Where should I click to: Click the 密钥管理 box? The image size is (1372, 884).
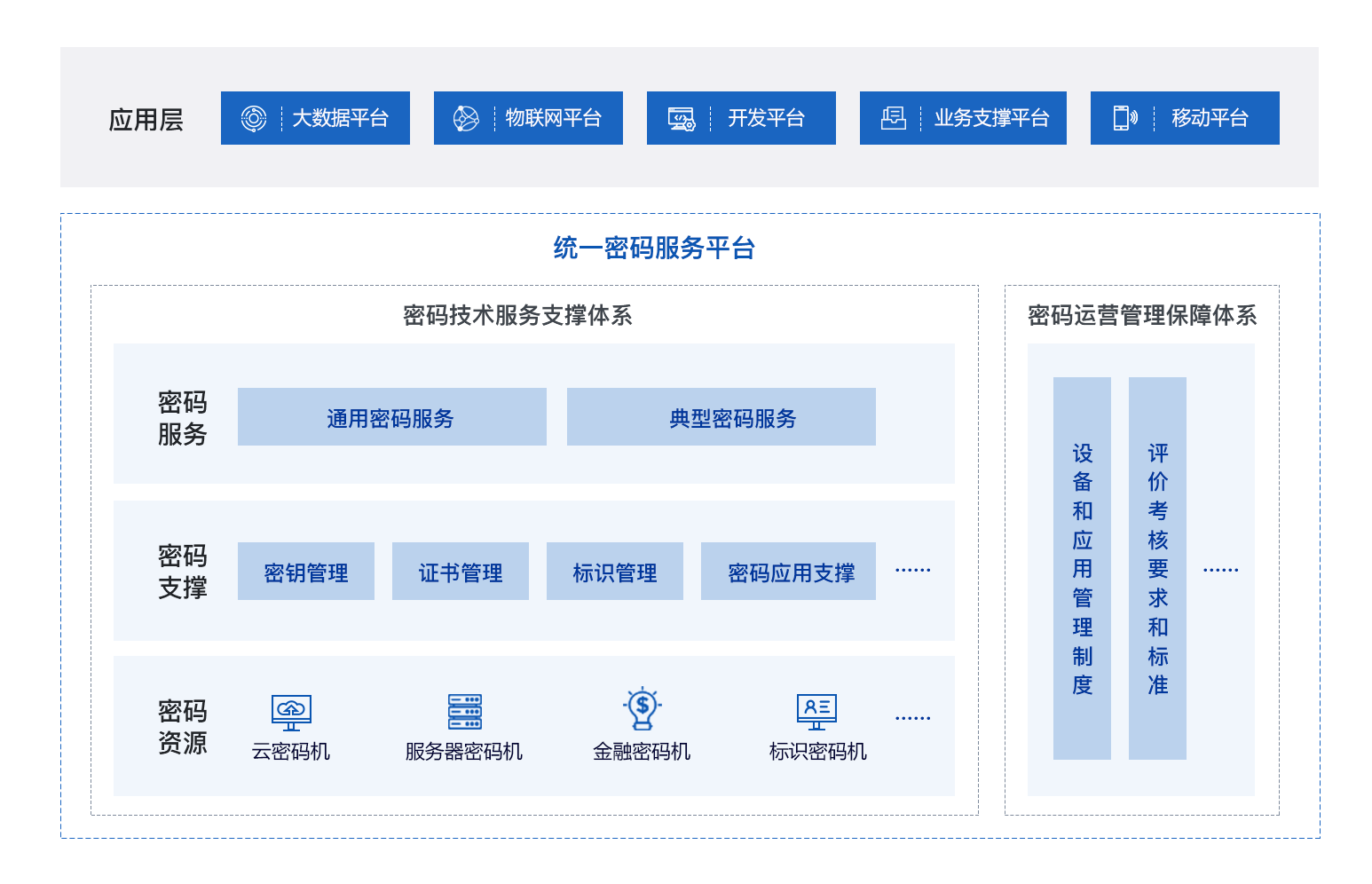point(306,572)
